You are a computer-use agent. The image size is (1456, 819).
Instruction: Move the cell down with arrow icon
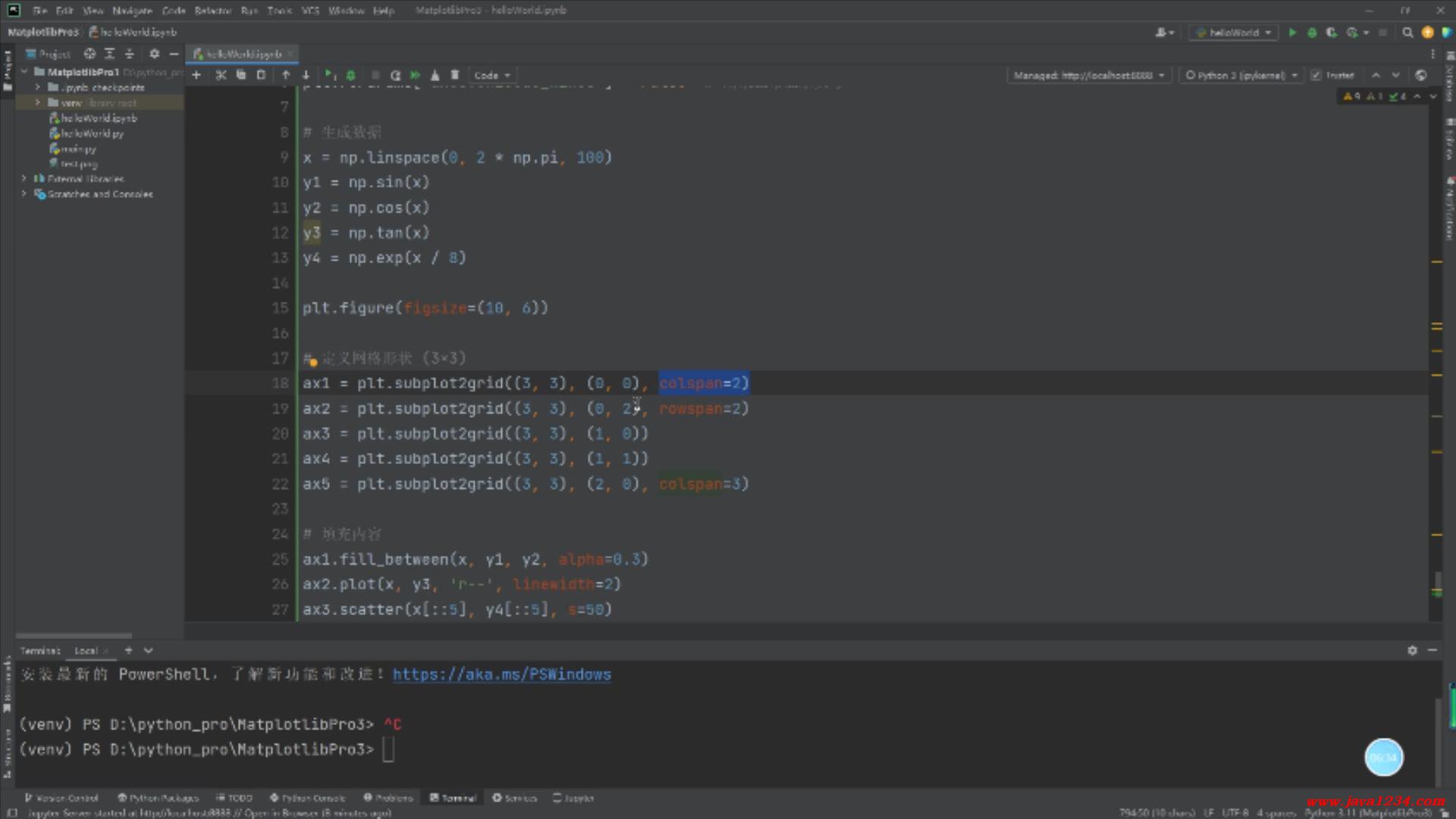point(306,75)
